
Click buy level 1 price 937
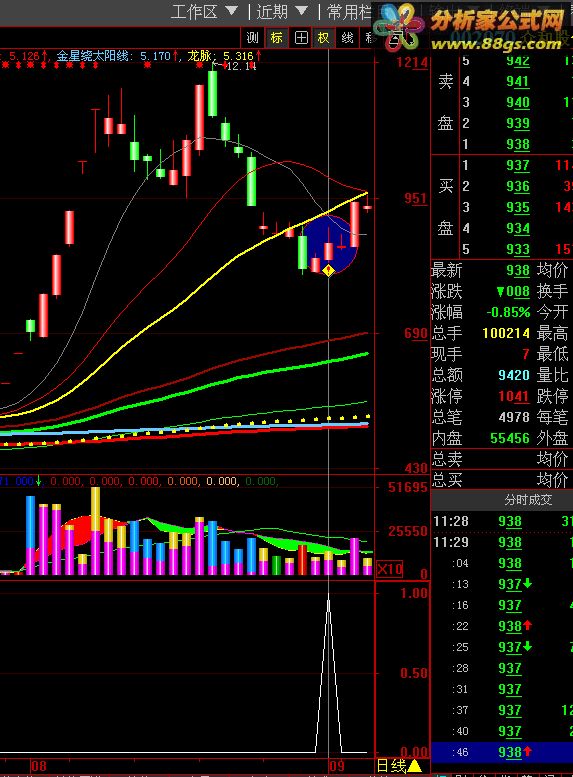[x=517, y=165]
